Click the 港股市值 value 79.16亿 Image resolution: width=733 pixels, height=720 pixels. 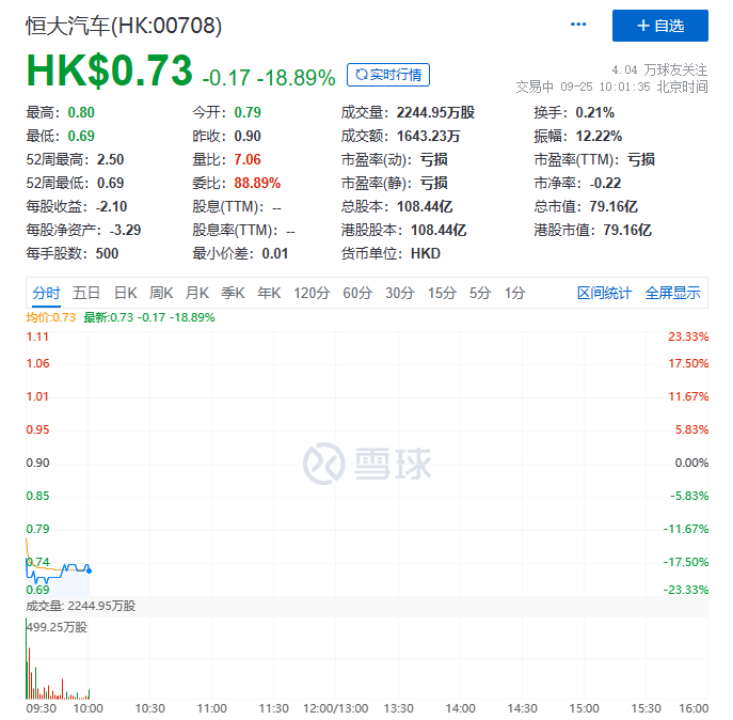(x=627, y=230)
